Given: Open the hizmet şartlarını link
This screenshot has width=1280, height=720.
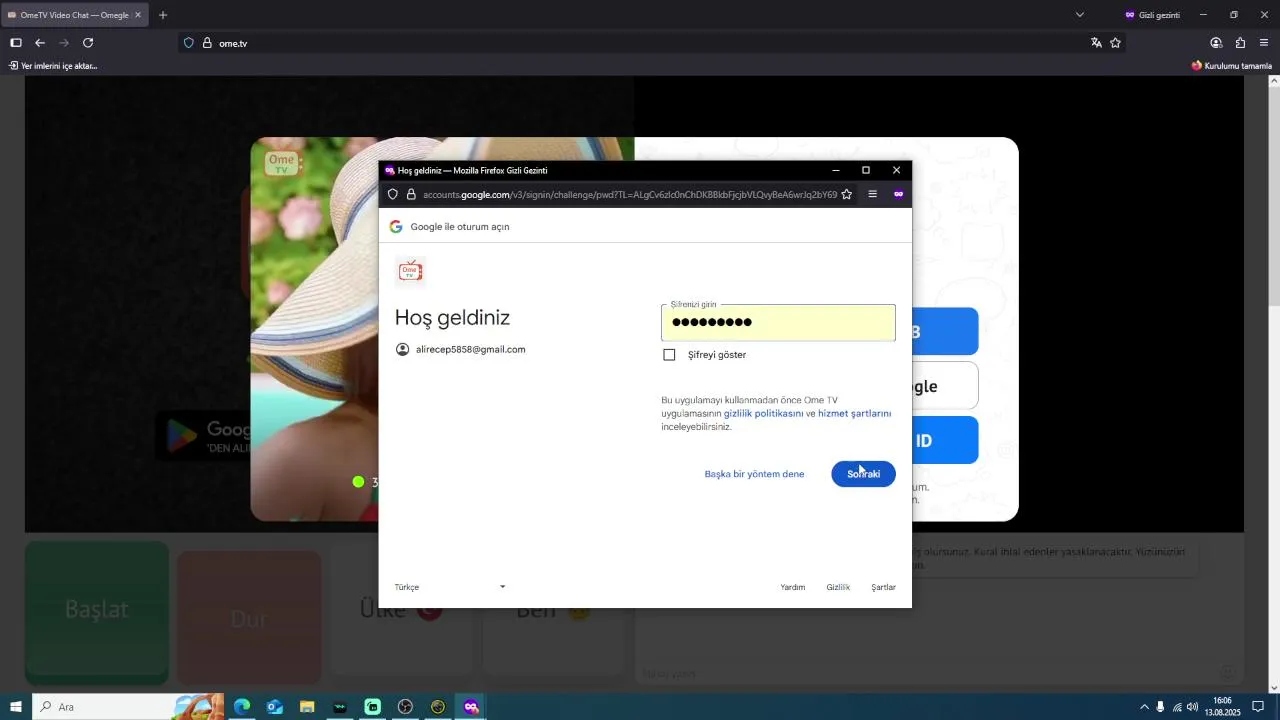Looking at the screenshot, I should coord(854,413).
